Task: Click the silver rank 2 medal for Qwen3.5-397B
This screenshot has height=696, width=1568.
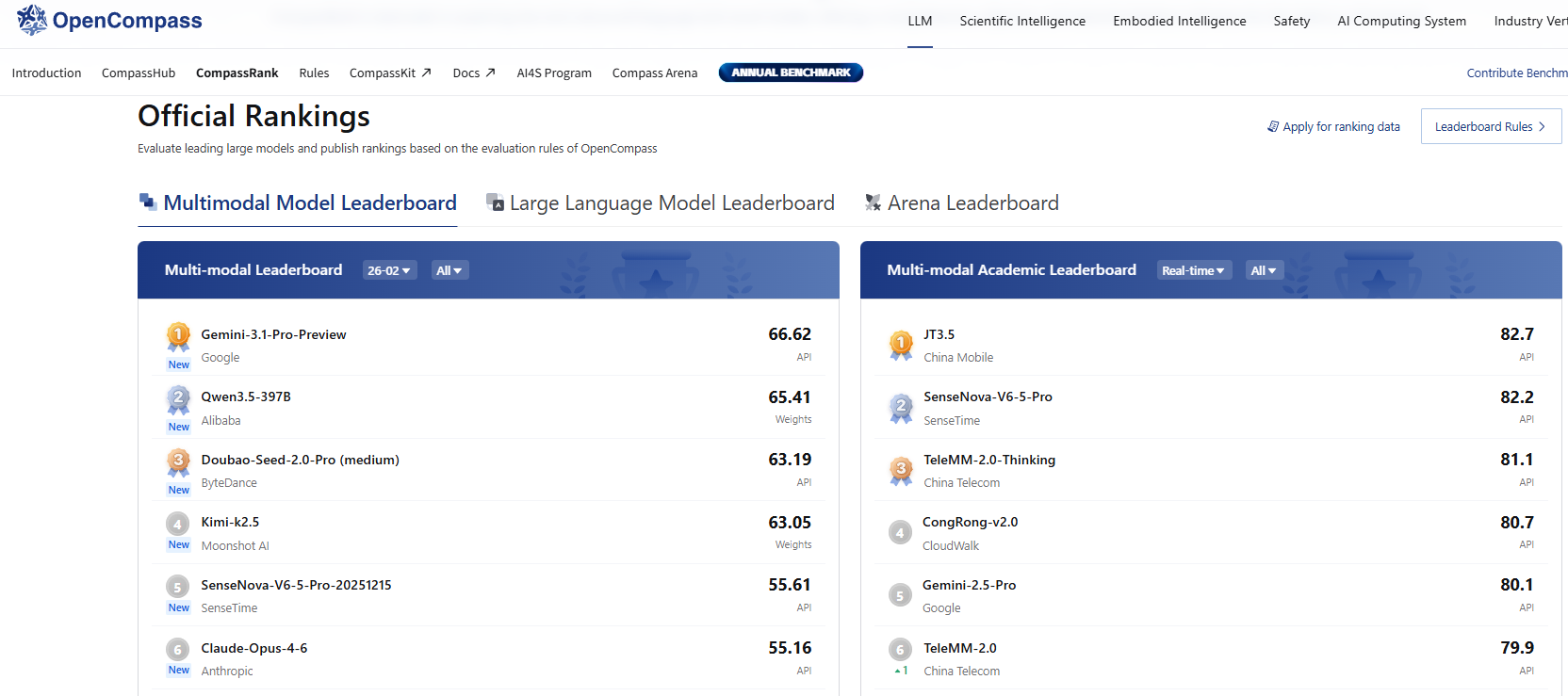Action: pyautogui.click(x=178, y=399)
